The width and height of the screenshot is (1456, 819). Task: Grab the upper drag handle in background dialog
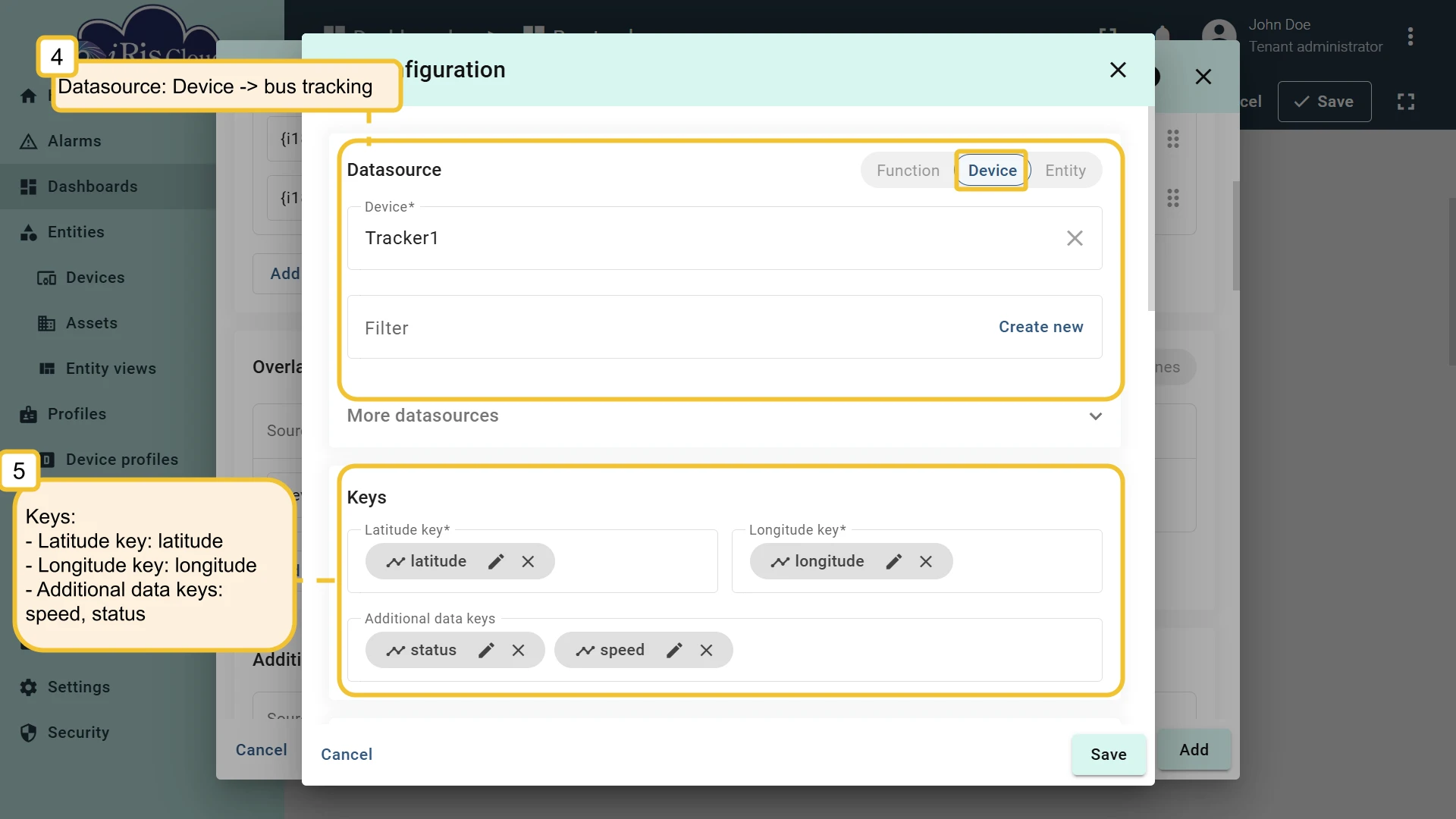click(x=1172, y=139)
